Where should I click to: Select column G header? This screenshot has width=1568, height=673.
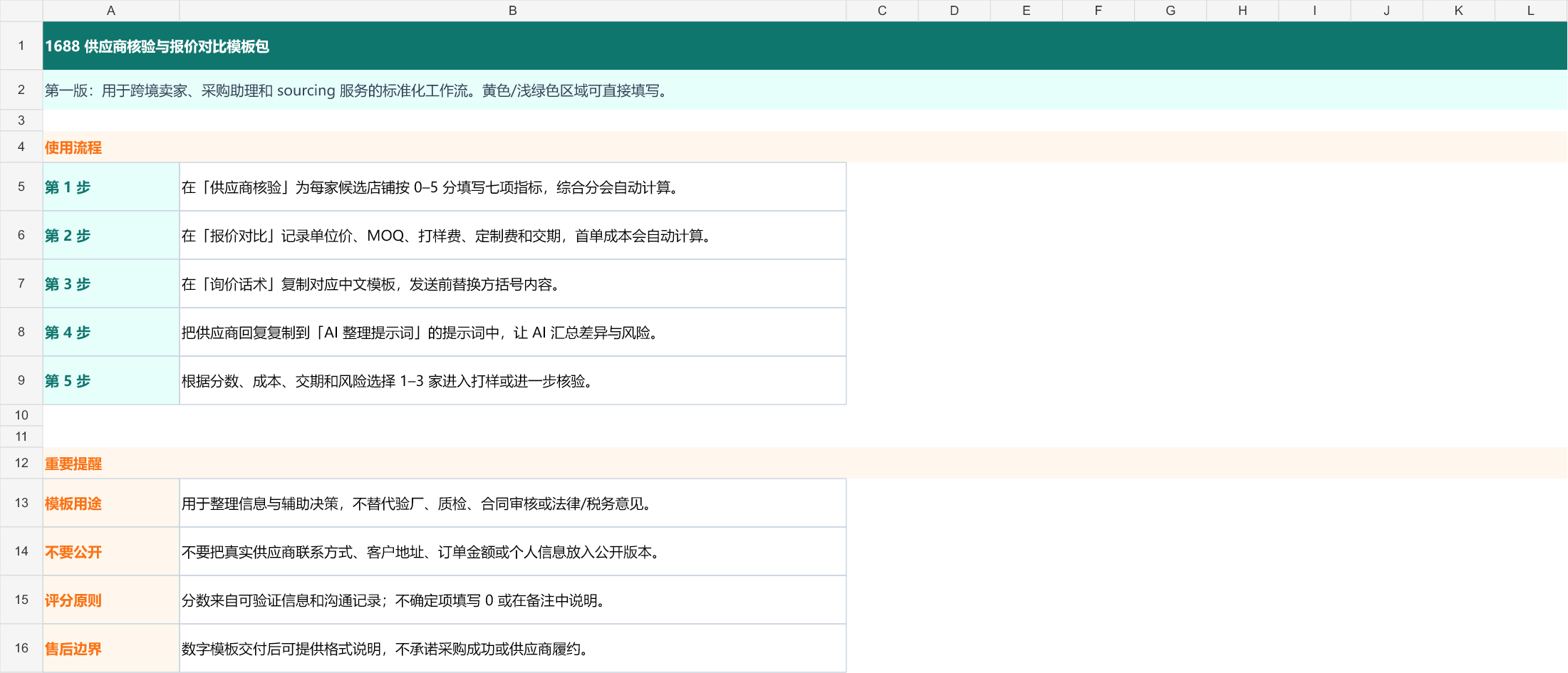(1170, 11)
